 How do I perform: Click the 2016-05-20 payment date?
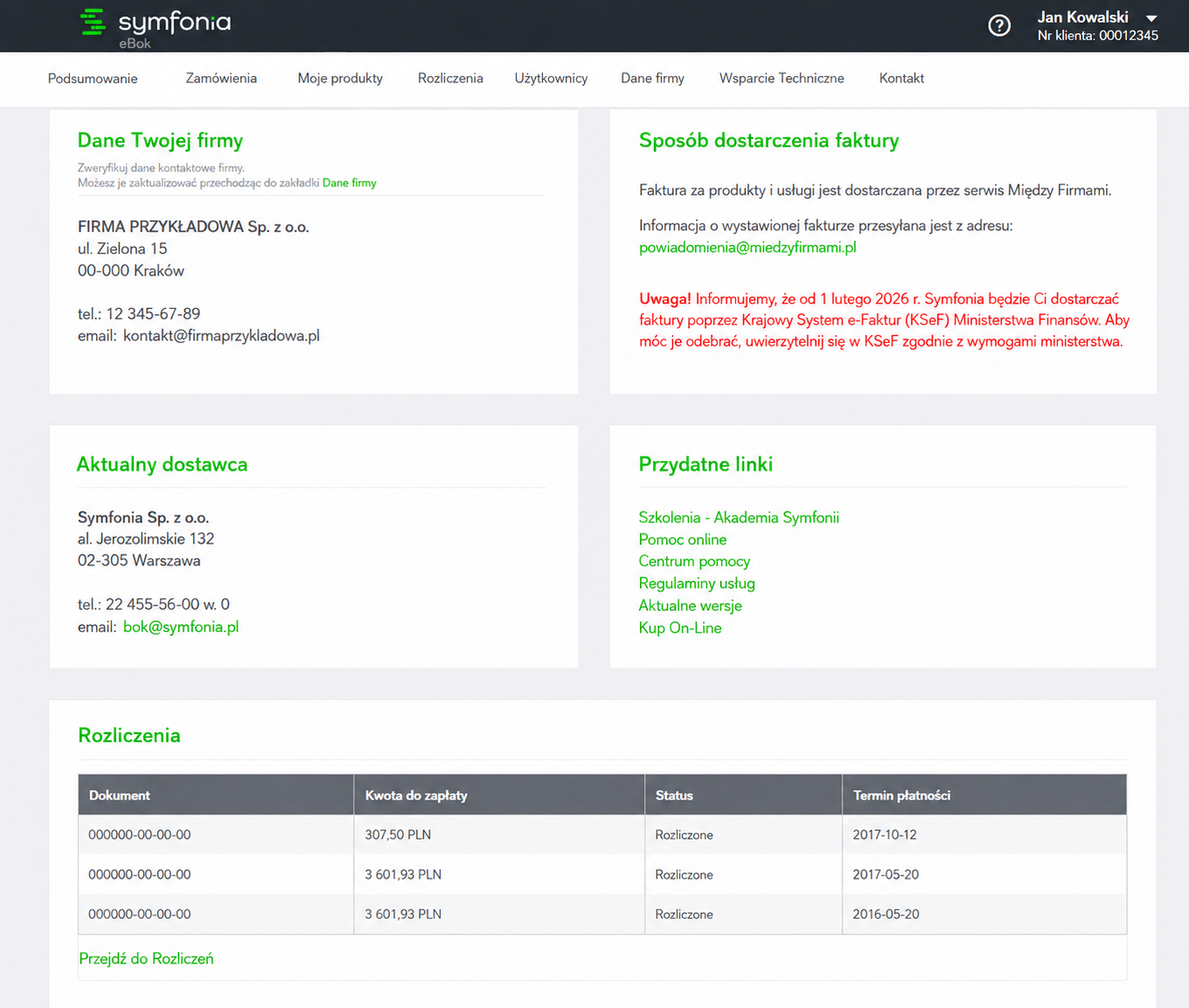pos(885,915)
